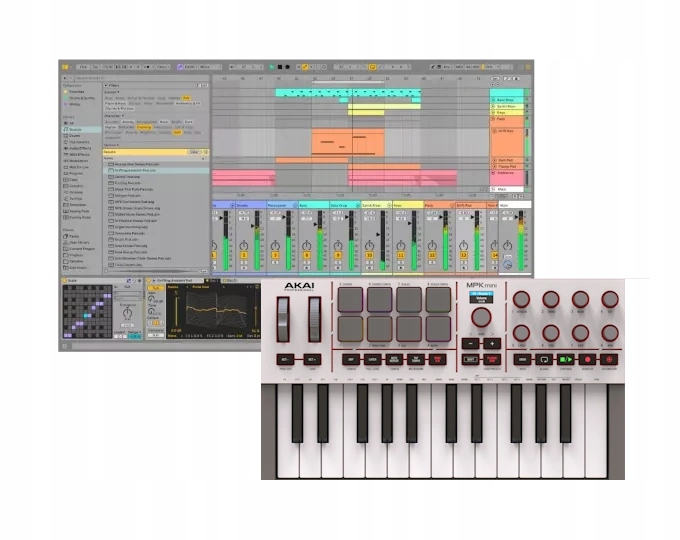Click the red record button on the MPK mini
Image resolution: width=680 pixels, height=540 pixels.
[588, 360]
